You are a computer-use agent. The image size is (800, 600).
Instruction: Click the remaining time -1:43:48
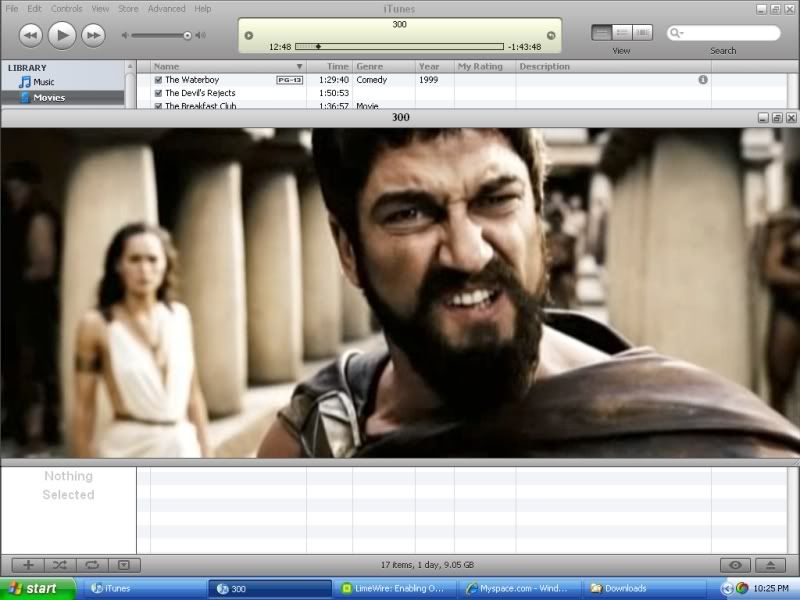[524, 47]
